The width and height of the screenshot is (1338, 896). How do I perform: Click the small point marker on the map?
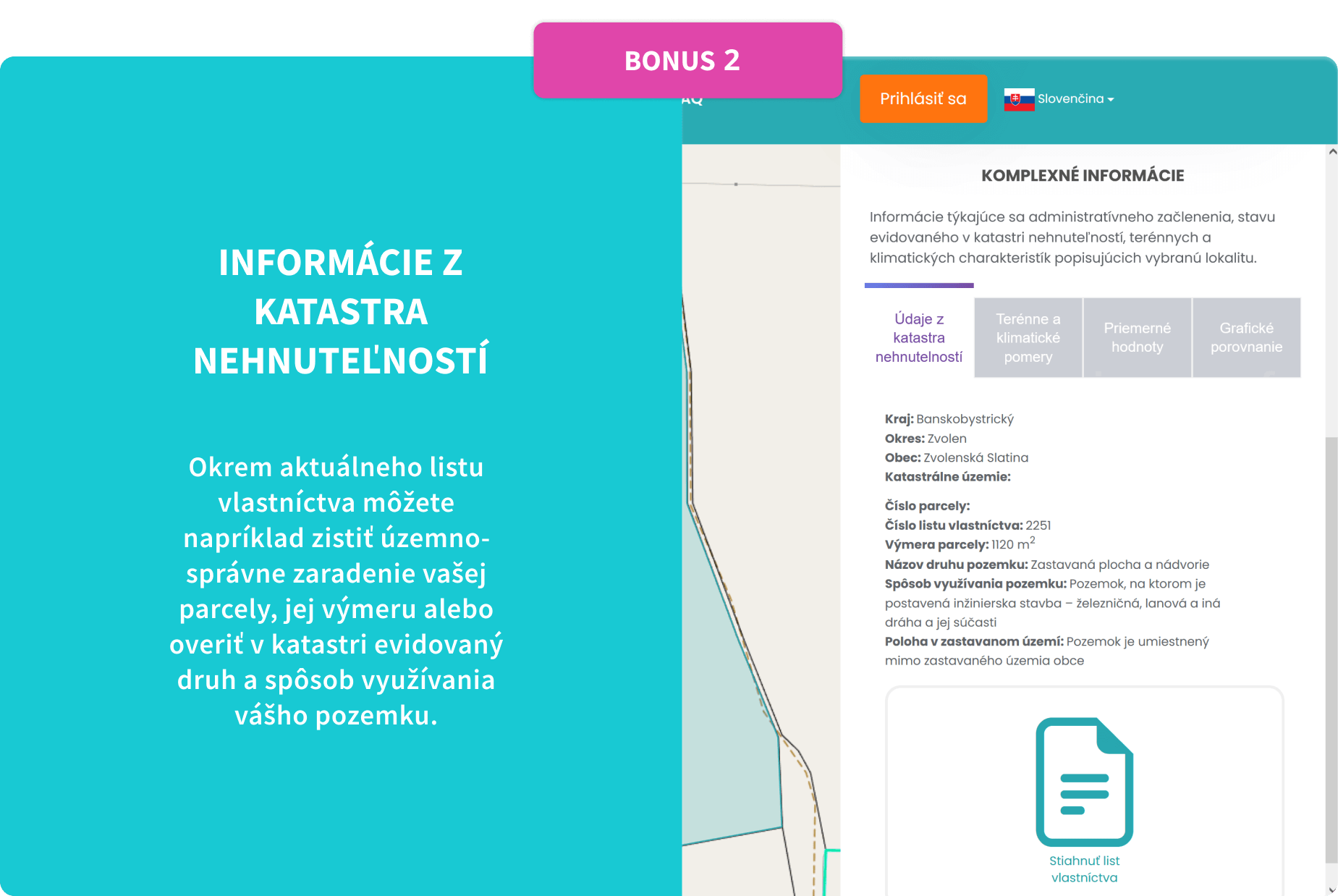(736, 185)
